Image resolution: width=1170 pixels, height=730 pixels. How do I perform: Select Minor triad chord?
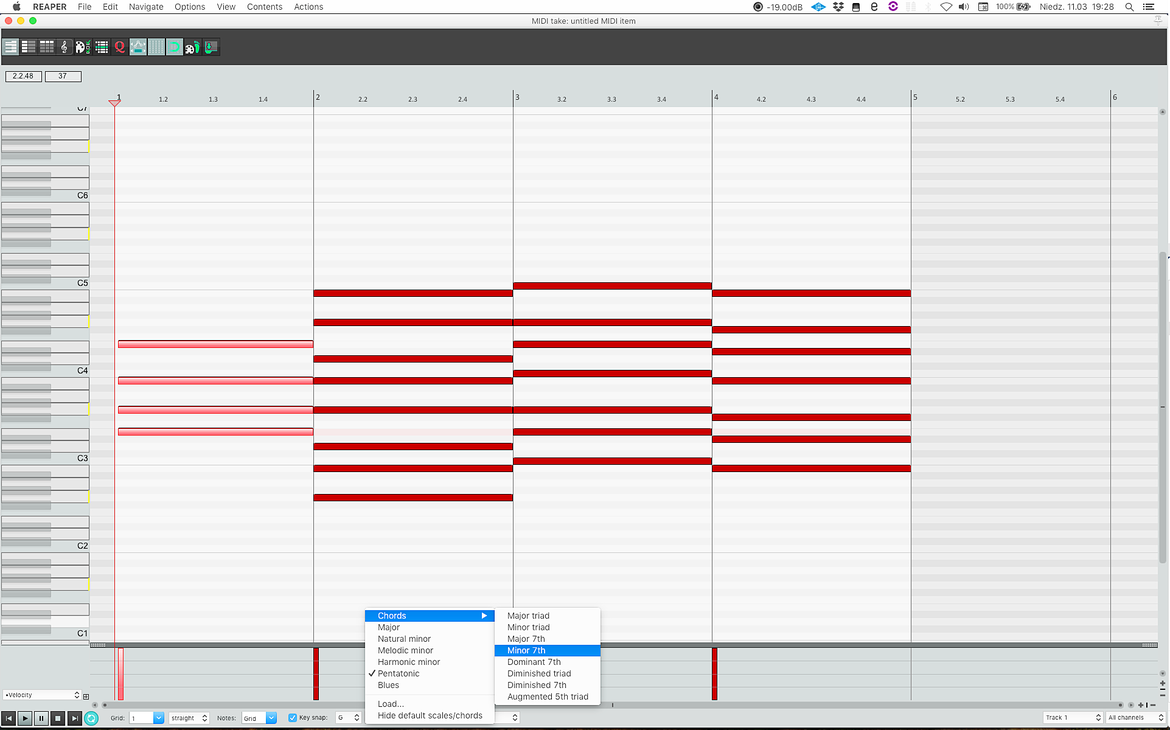coord(547,627)
